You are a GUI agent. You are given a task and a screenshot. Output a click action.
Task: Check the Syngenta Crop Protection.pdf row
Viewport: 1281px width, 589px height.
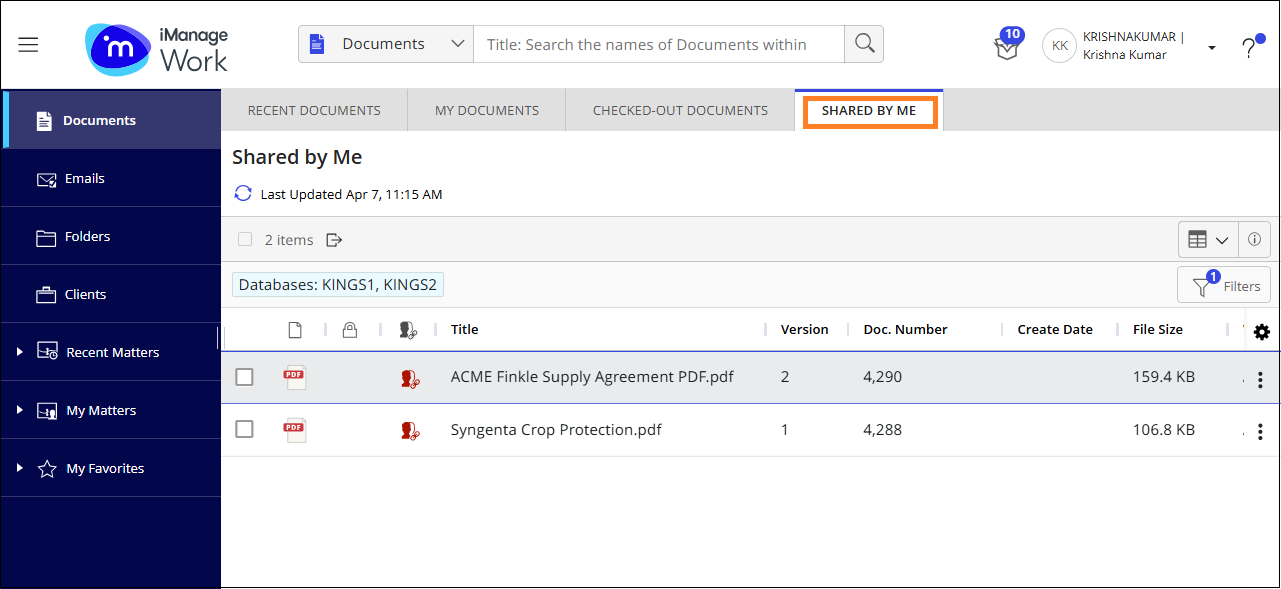(244, 429)
